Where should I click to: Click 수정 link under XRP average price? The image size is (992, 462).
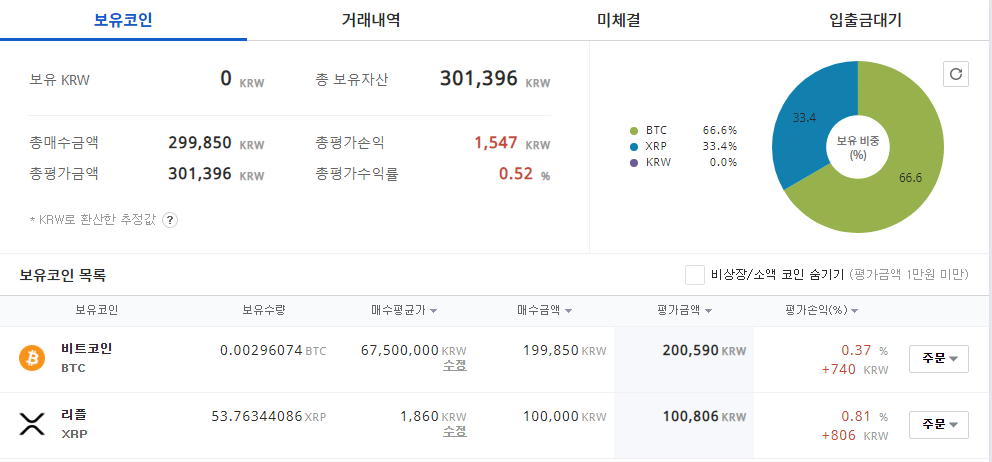[455, 431]
